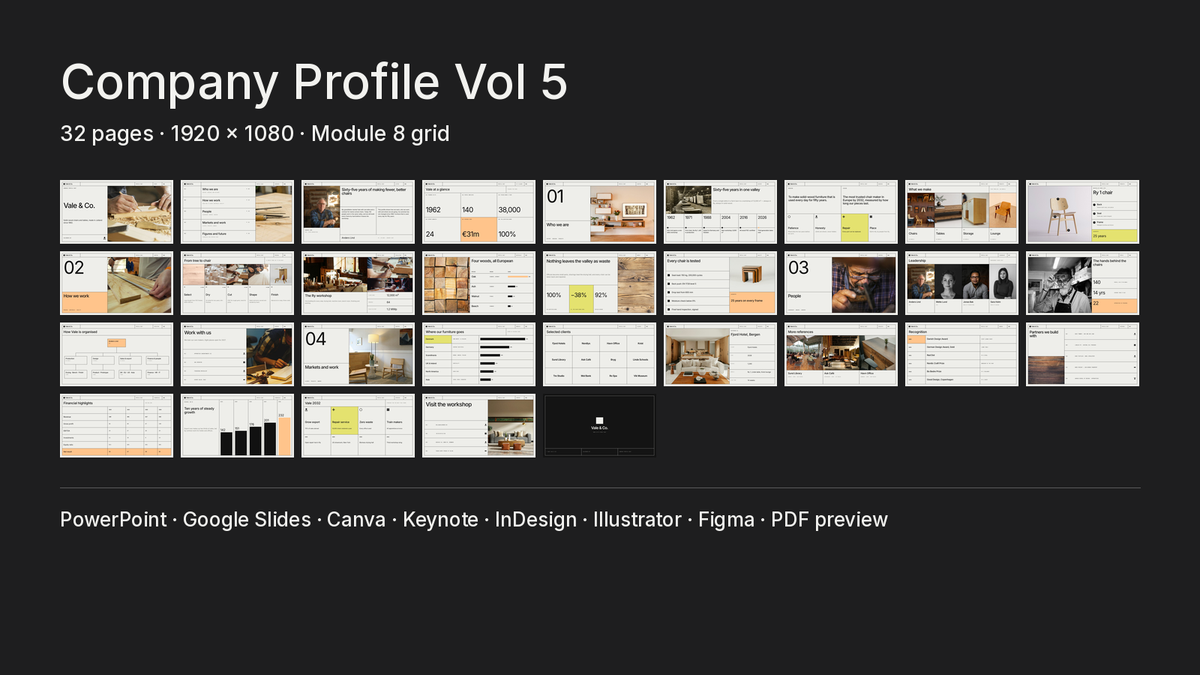Click the formats line starting with PowerPoint
The height and width of the screenshot is (675, 1200).
(x=474, y=519)
